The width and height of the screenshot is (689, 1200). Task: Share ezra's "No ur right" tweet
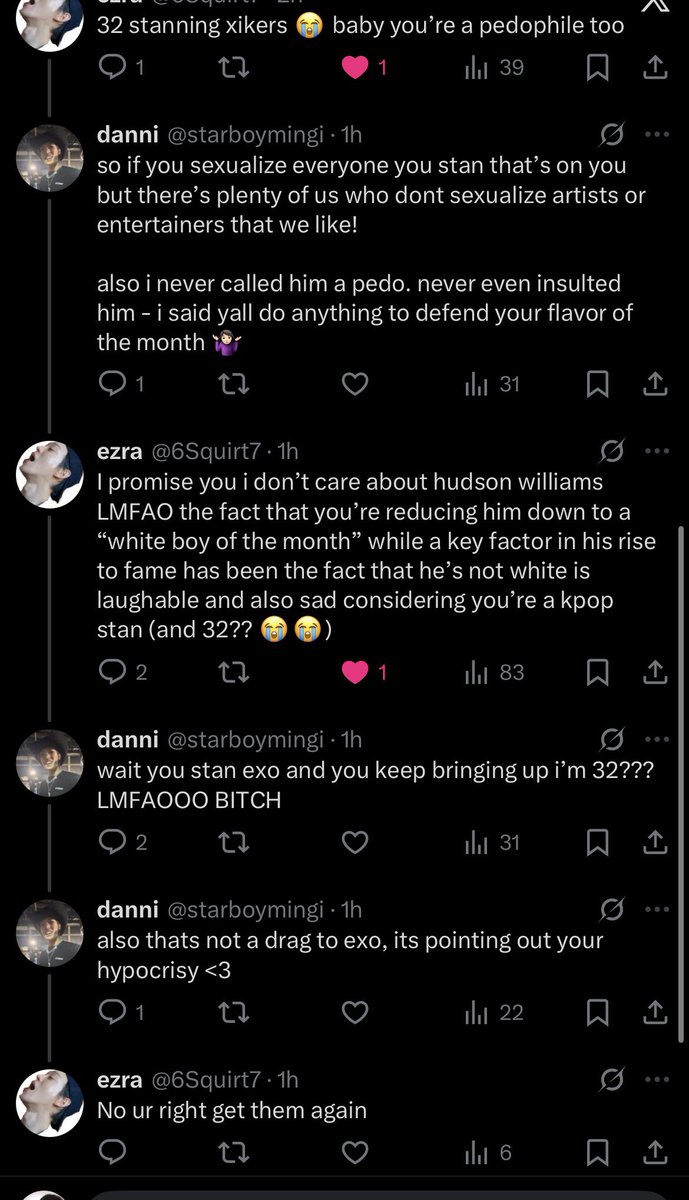[655, 1153]
